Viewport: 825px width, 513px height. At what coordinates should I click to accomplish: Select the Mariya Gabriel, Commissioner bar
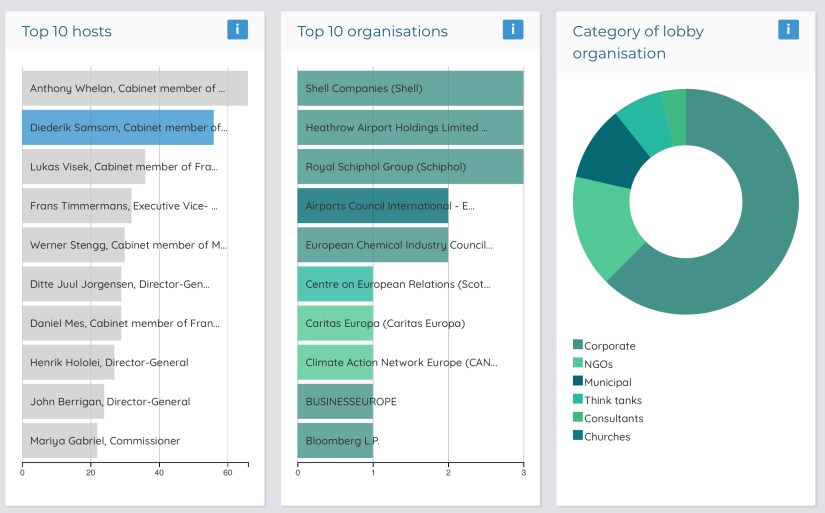coord(60,440)
